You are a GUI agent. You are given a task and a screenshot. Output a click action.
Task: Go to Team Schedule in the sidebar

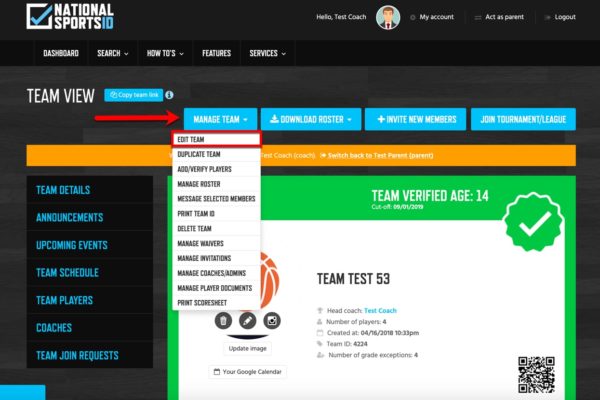pos(67,272)
